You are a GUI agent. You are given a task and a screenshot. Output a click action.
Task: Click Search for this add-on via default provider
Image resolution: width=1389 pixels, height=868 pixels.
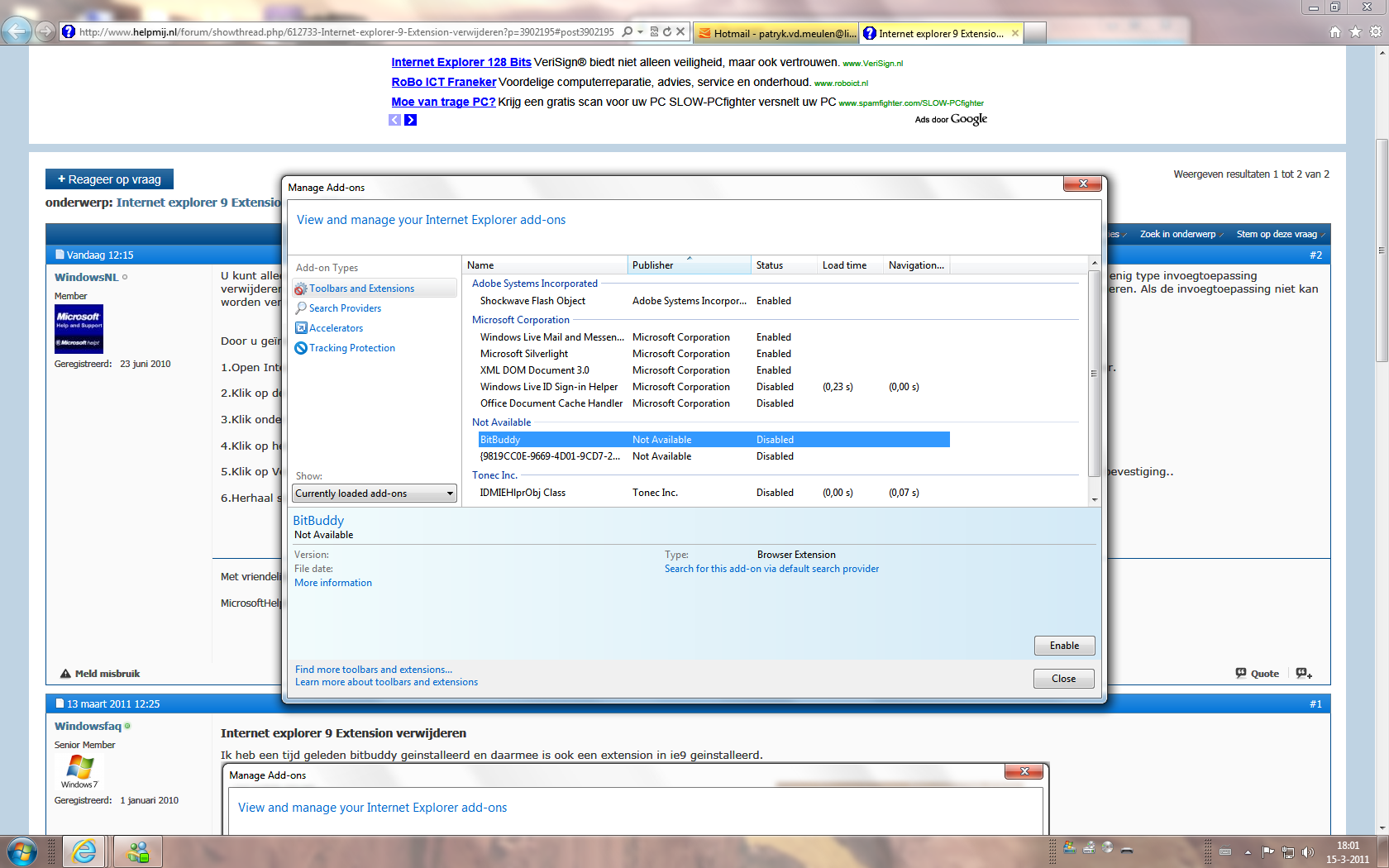[771, 569]
